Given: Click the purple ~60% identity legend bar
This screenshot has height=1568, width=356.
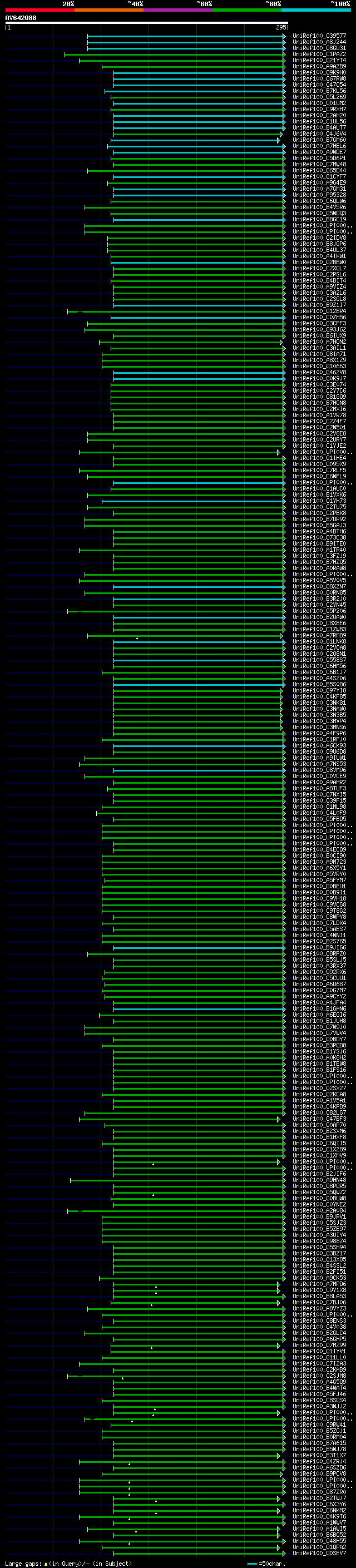Looking at the screenshot, I should click(x=177, y=10).
